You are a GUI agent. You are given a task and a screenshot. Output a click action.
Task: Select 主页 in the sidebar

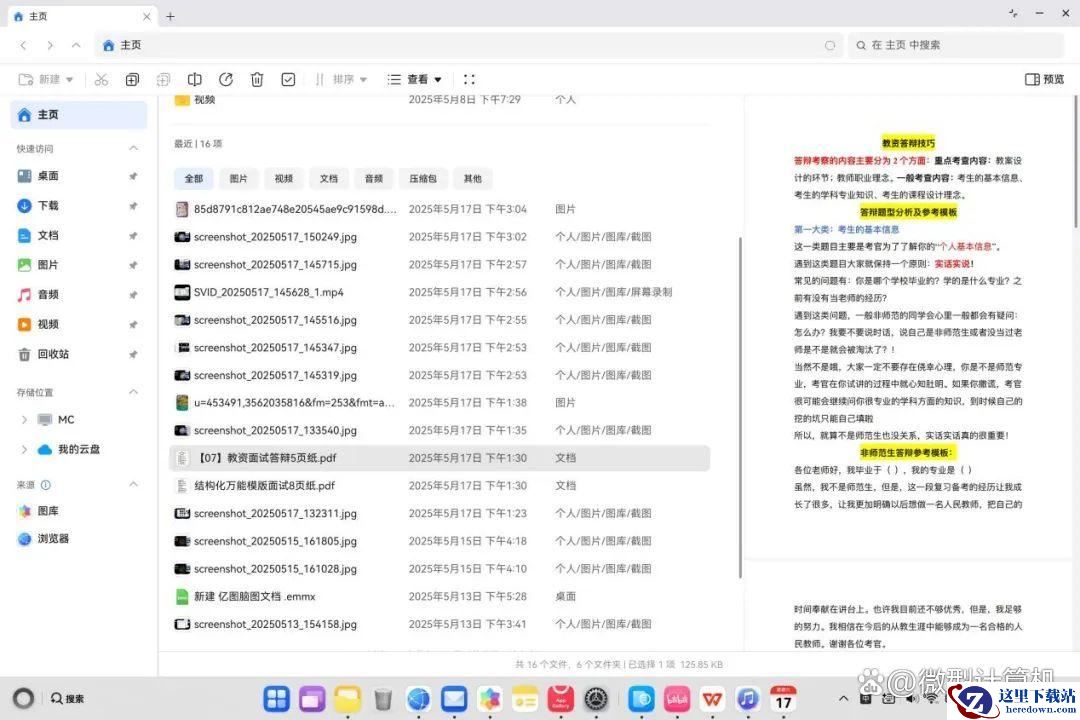79,115
